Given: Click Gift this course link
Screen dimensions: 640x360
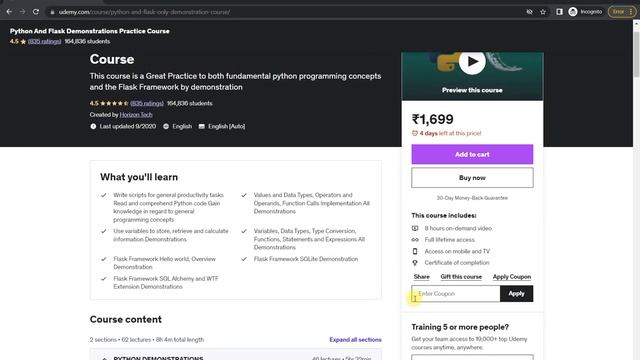Looking at the screenshot, I should (x=461, y=277).
